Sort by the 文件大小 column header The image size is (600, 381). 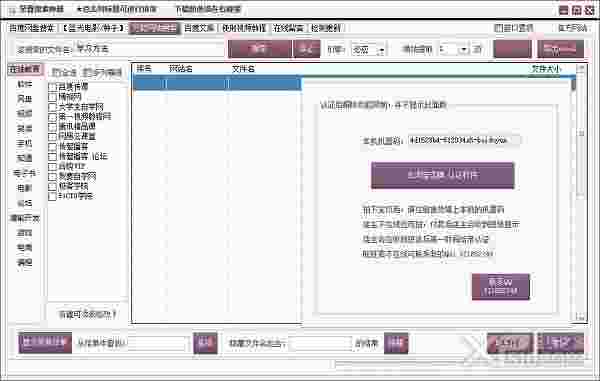546,69
